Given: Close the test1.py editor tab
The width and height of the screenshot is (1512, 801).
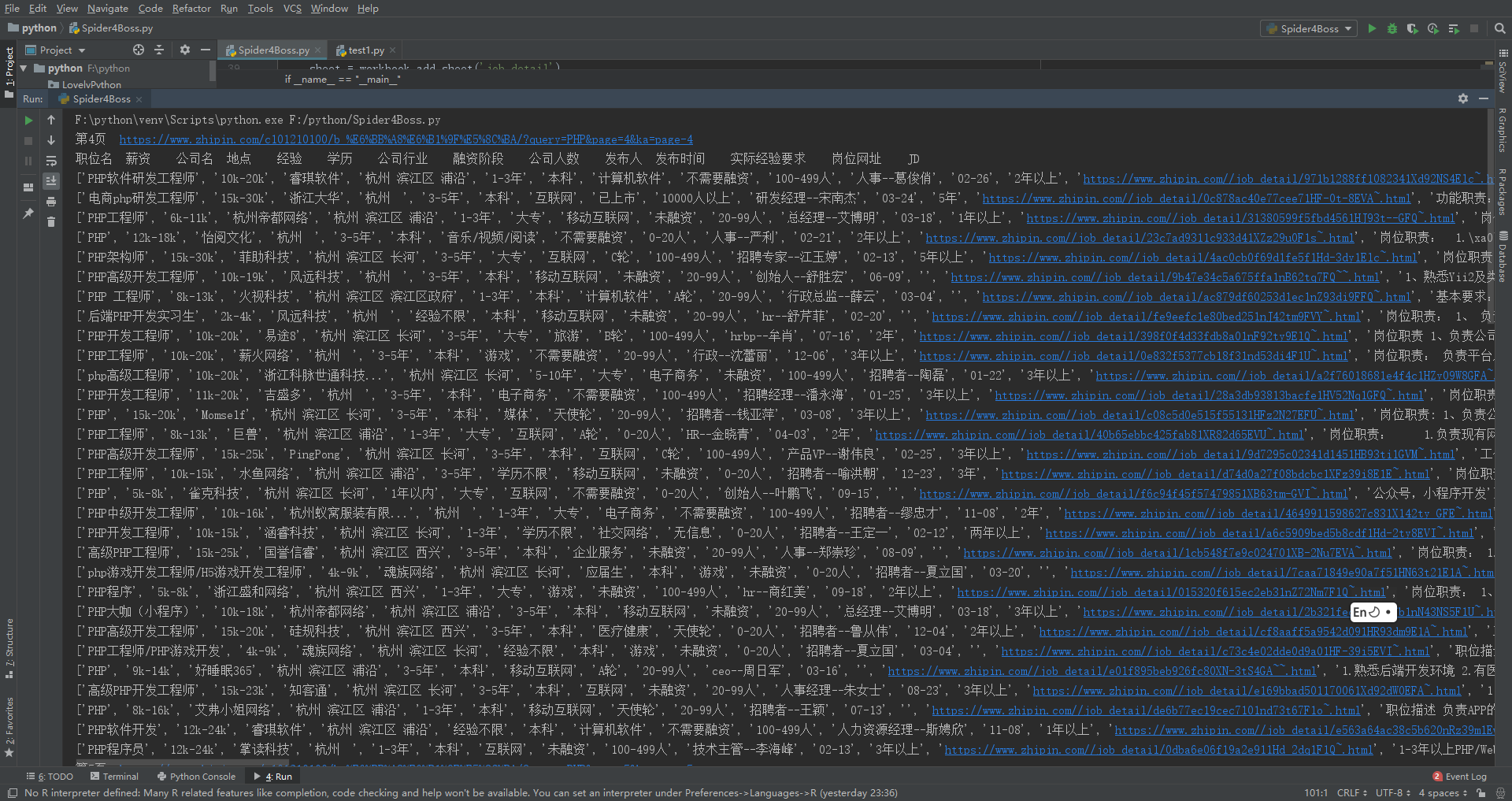Looking at the screenshot, I should pos(393,50).
